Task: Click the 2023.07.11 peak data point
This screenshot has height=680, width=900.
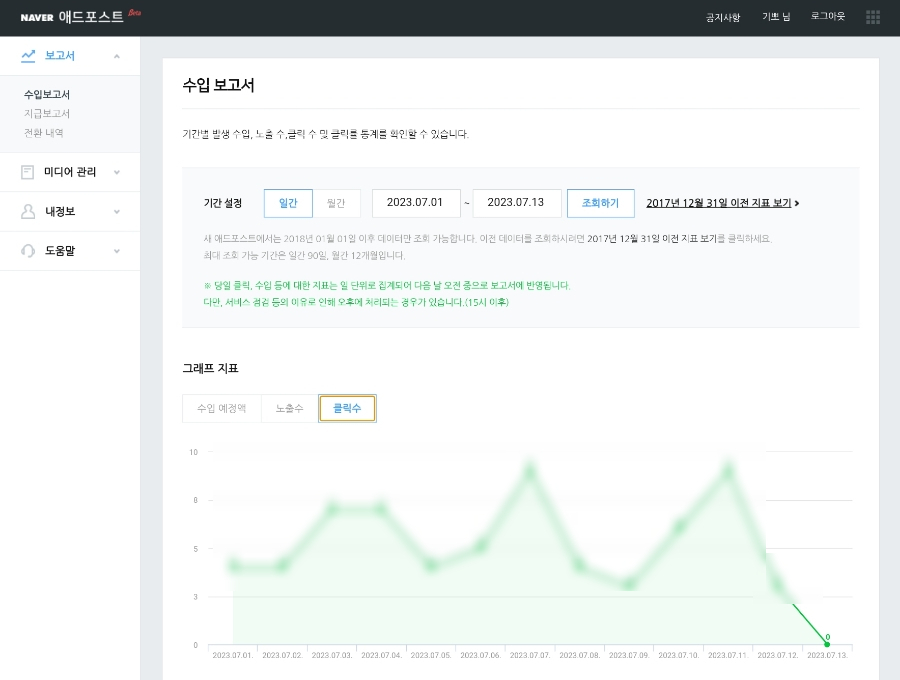Action: [x=728, y=472]
